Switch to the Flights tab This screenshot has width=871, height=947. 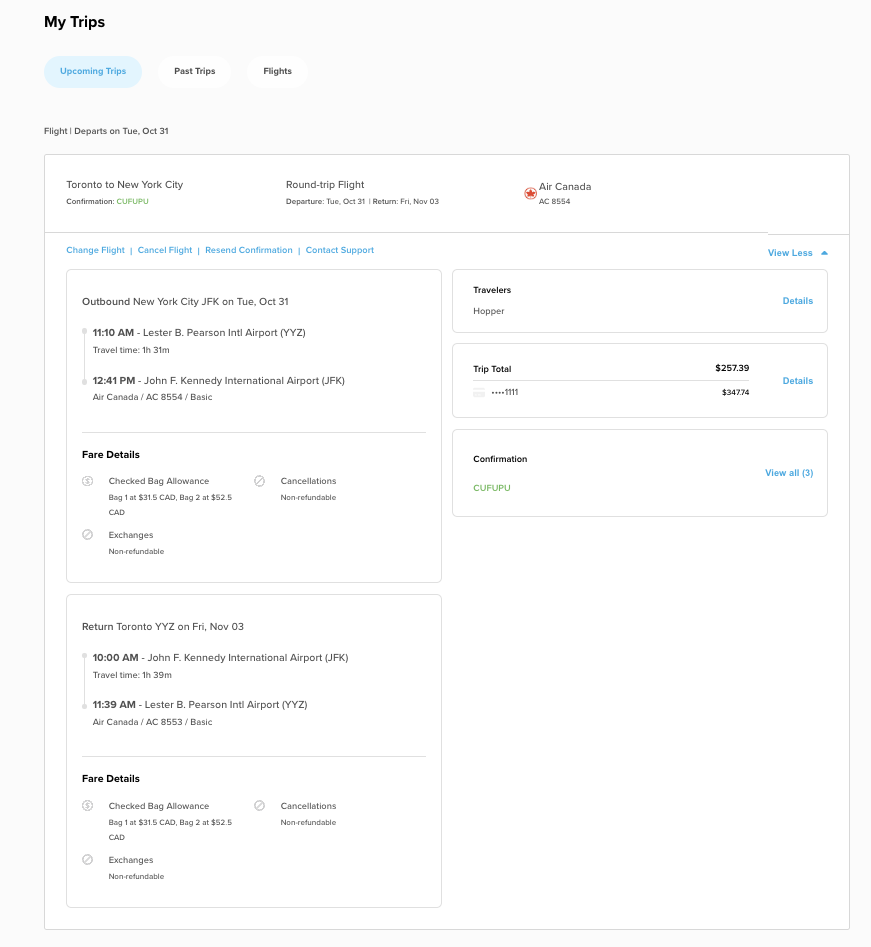click(x=277, y=71)
